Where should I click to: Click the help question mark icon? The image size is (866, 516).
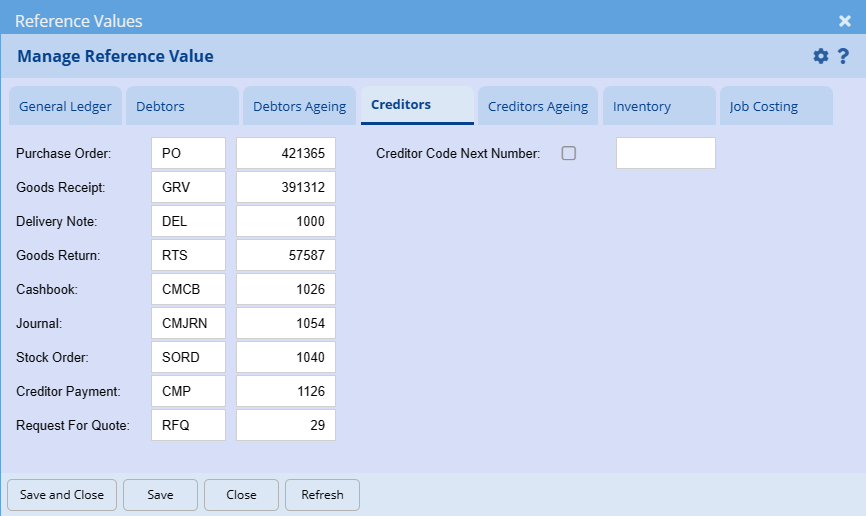click(843, 56)
